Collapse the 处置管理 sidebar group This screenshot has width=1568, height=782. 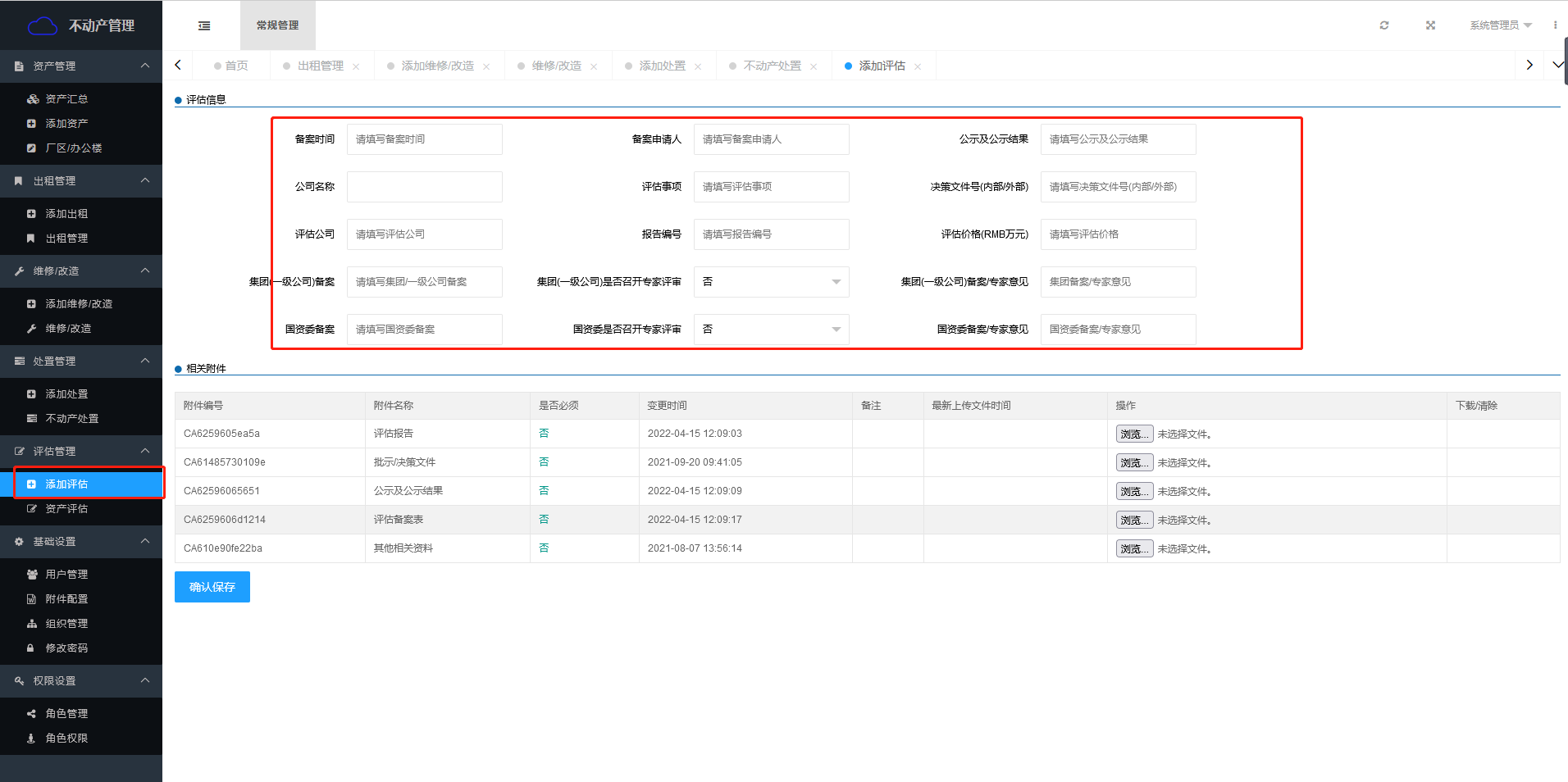[x=81, y=361]
